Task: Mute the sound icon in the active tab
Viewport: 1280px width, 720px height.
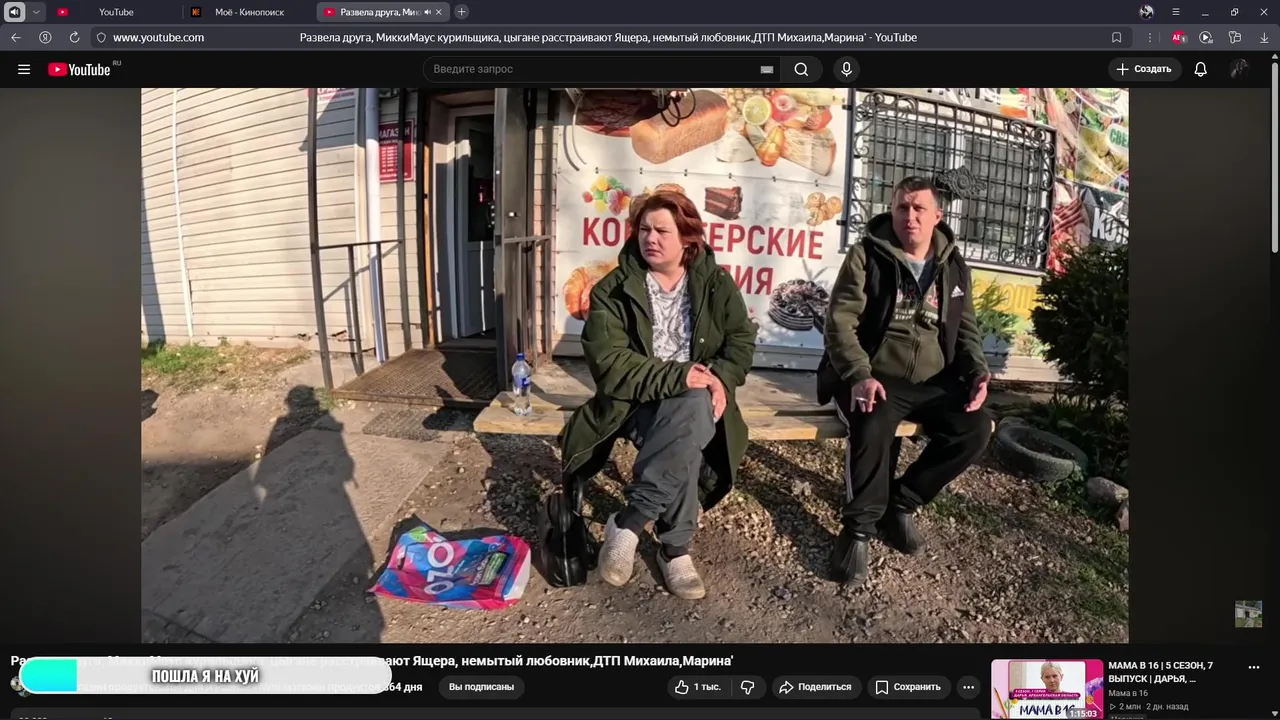Action: pyautogui.click(x=427, y=12)
